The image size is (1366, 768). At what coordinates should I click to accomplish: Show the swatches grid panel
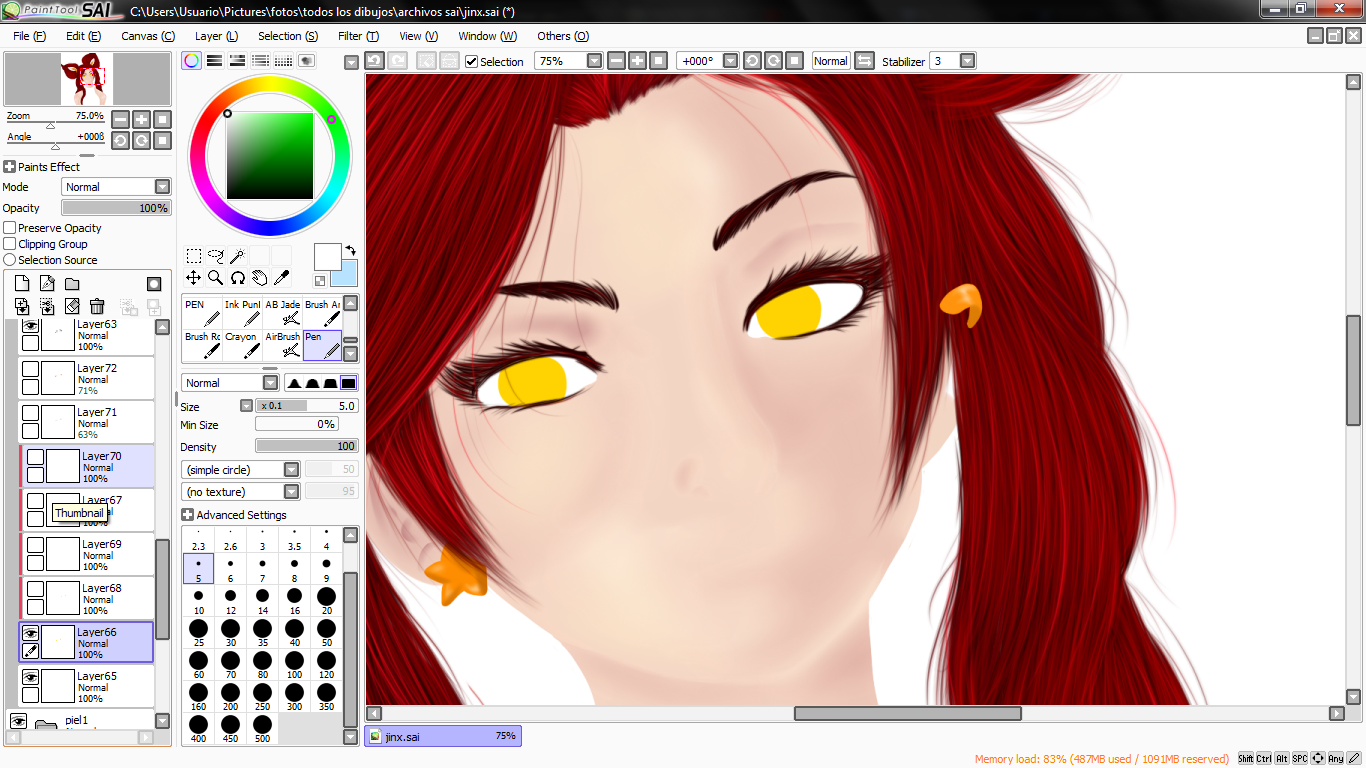tap(283, 61)
